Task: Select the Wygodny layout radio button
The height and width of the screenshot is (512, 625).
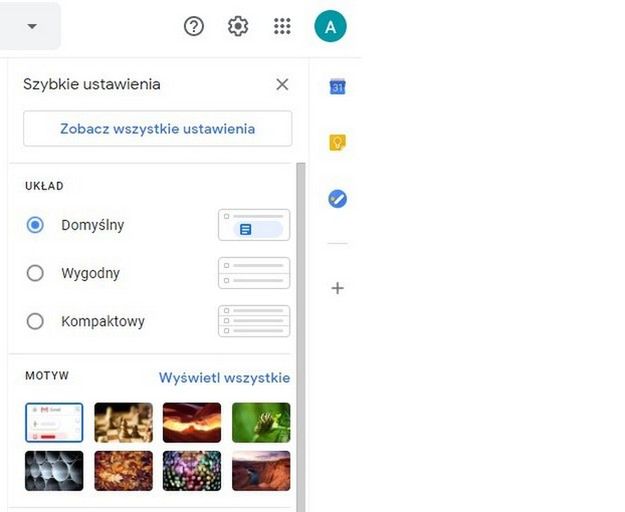Action: 35,273
